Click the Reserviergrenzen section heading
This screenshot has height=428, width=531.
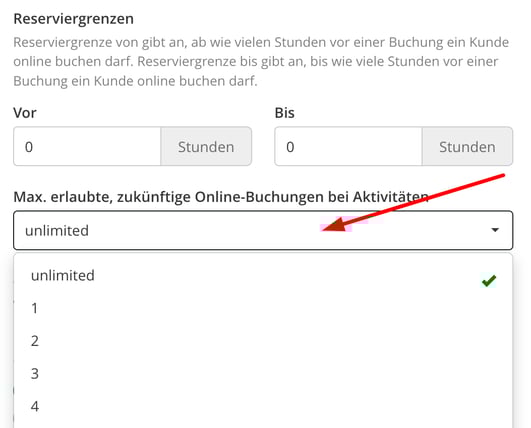tap(73, 19)
